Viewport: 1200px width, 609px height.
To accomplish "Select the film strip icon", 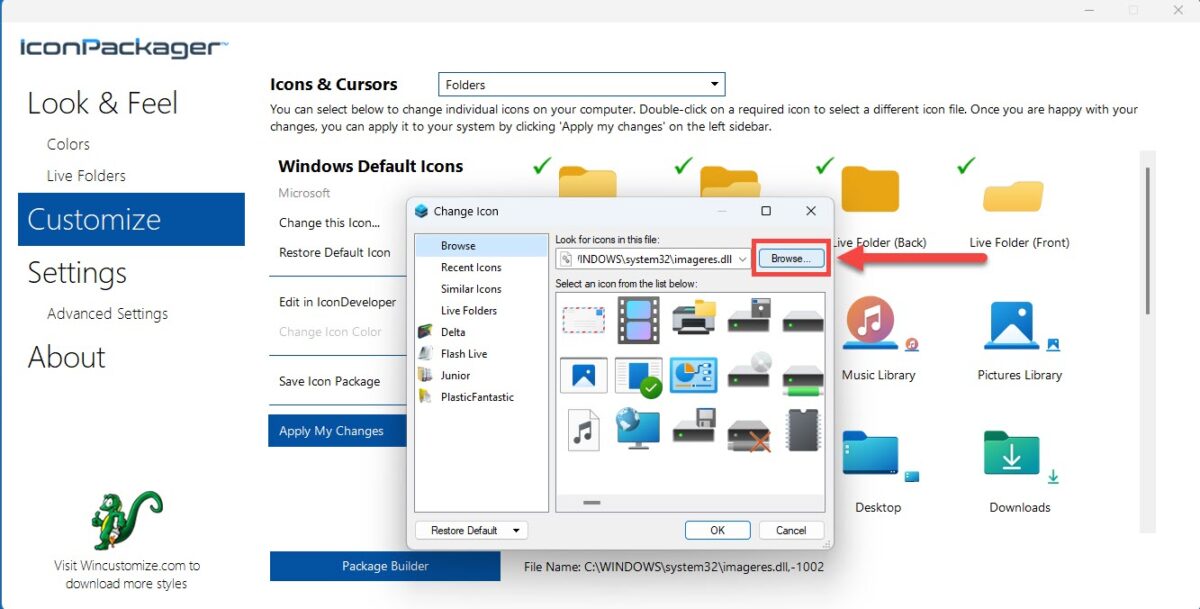I will 638,319.
